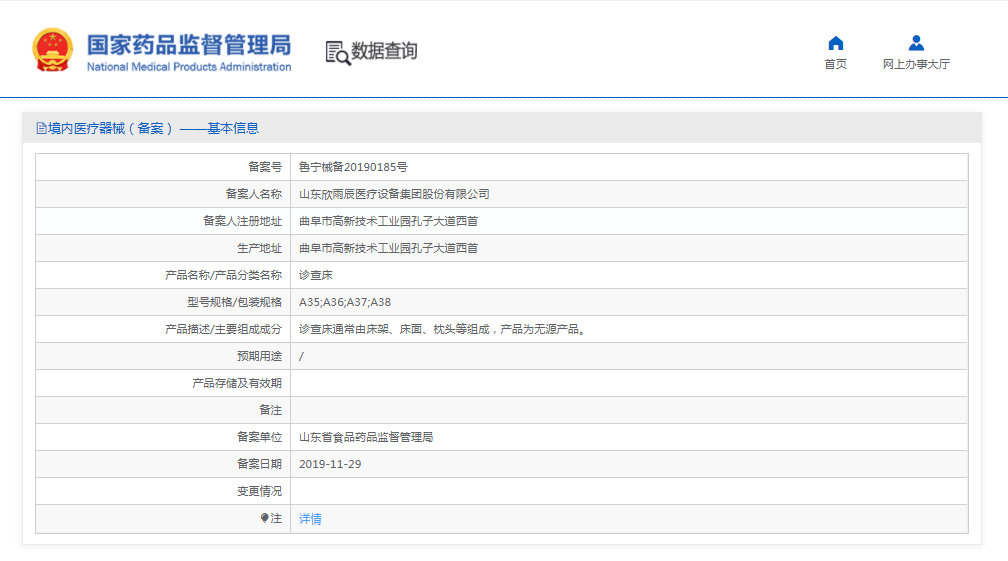Click the model spec value A35;A36;A37;A38
The width and height of the screenshot is (1008, 561).
[345, 302]
